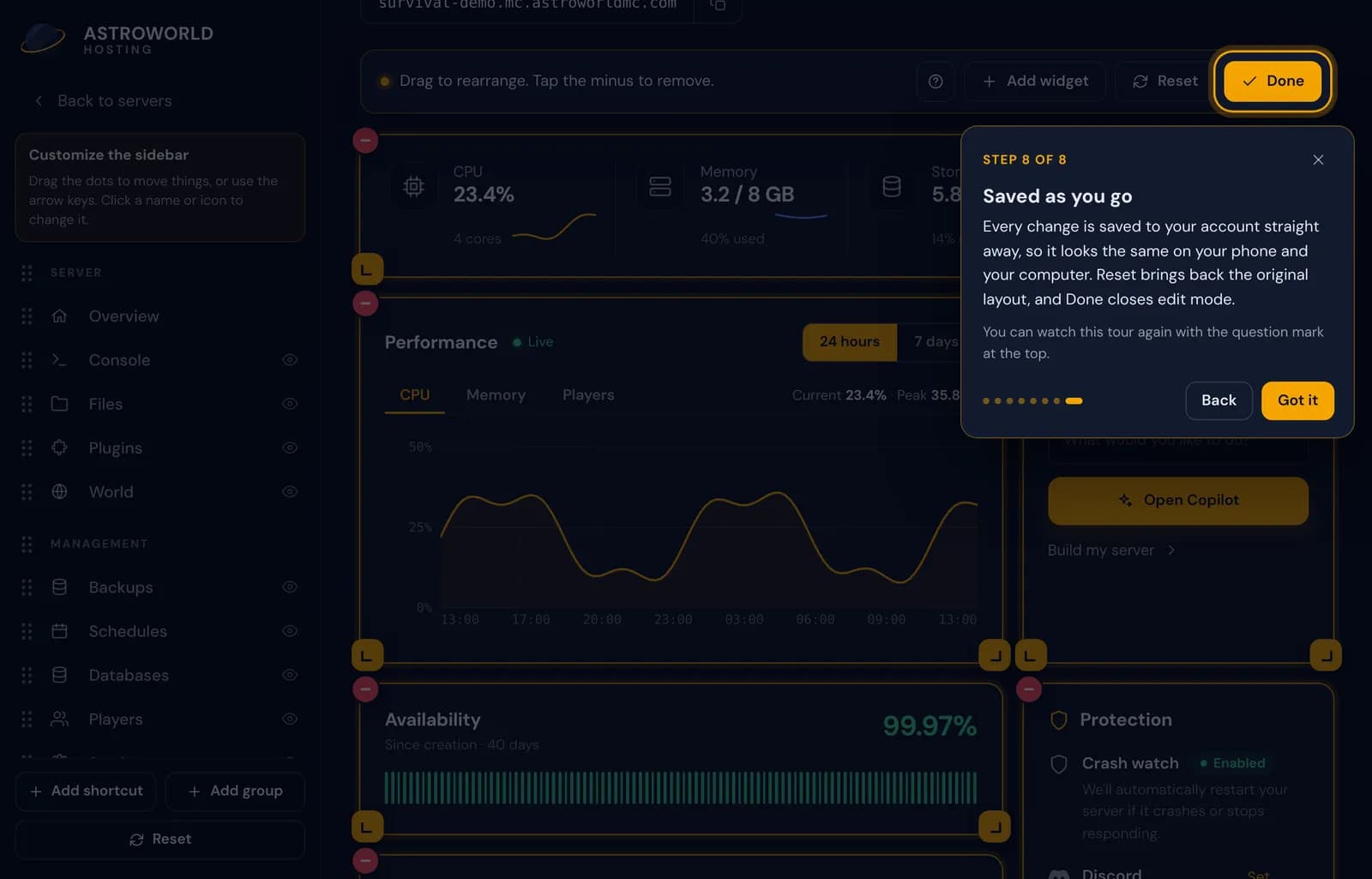Toggle visibility eye for Backups
This screenshot has height=879, width=1372.
tap(290, 587)
